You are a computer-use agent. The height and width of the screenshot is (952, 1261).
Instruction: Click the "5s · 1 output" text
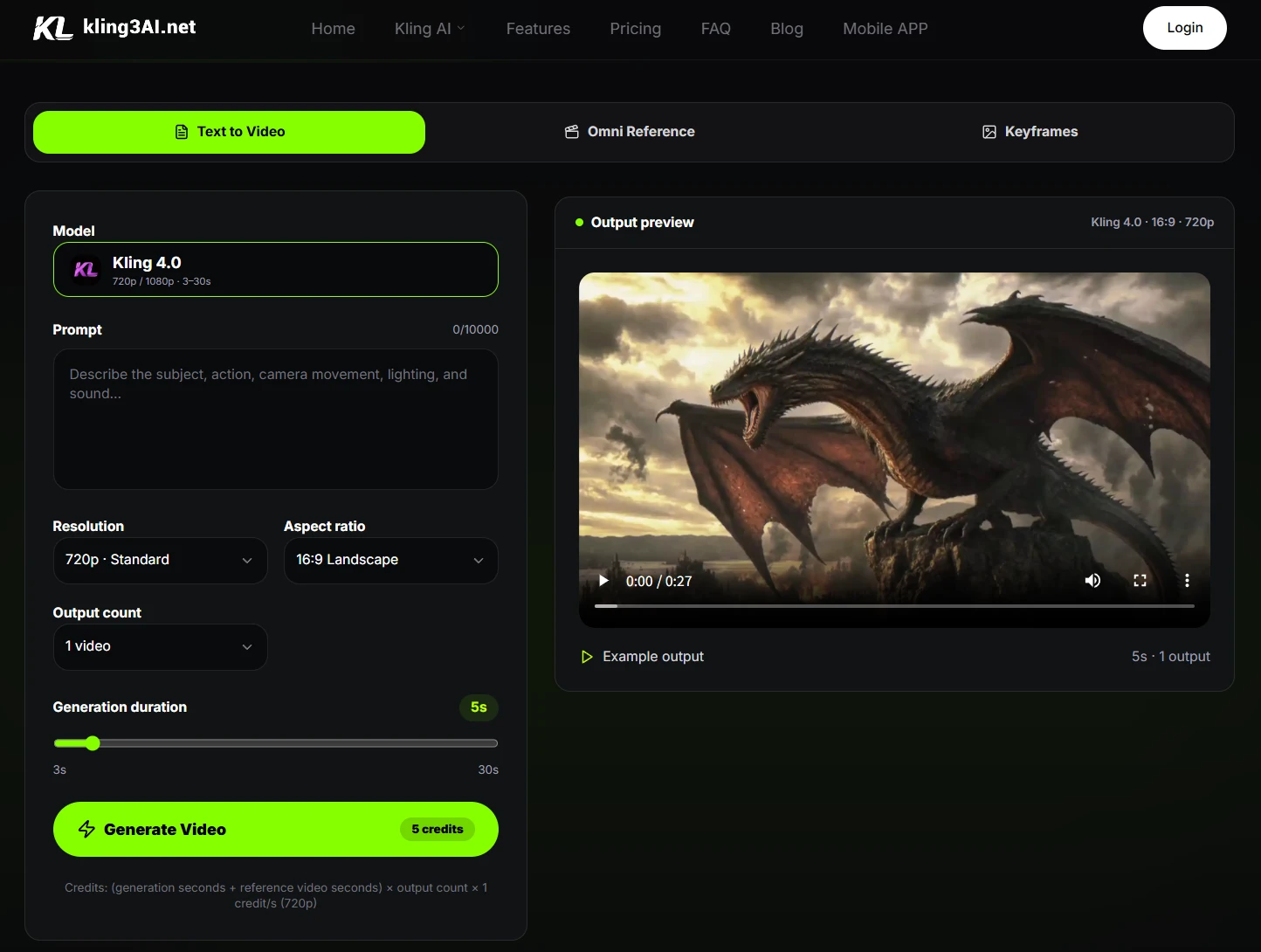[1170, 657]
